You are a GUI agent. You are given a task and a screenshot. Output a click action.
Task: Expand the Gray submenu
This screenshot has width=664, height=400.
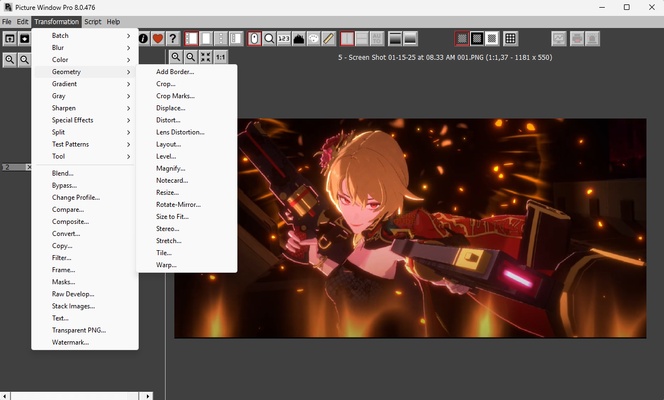[x=85, y=96]
